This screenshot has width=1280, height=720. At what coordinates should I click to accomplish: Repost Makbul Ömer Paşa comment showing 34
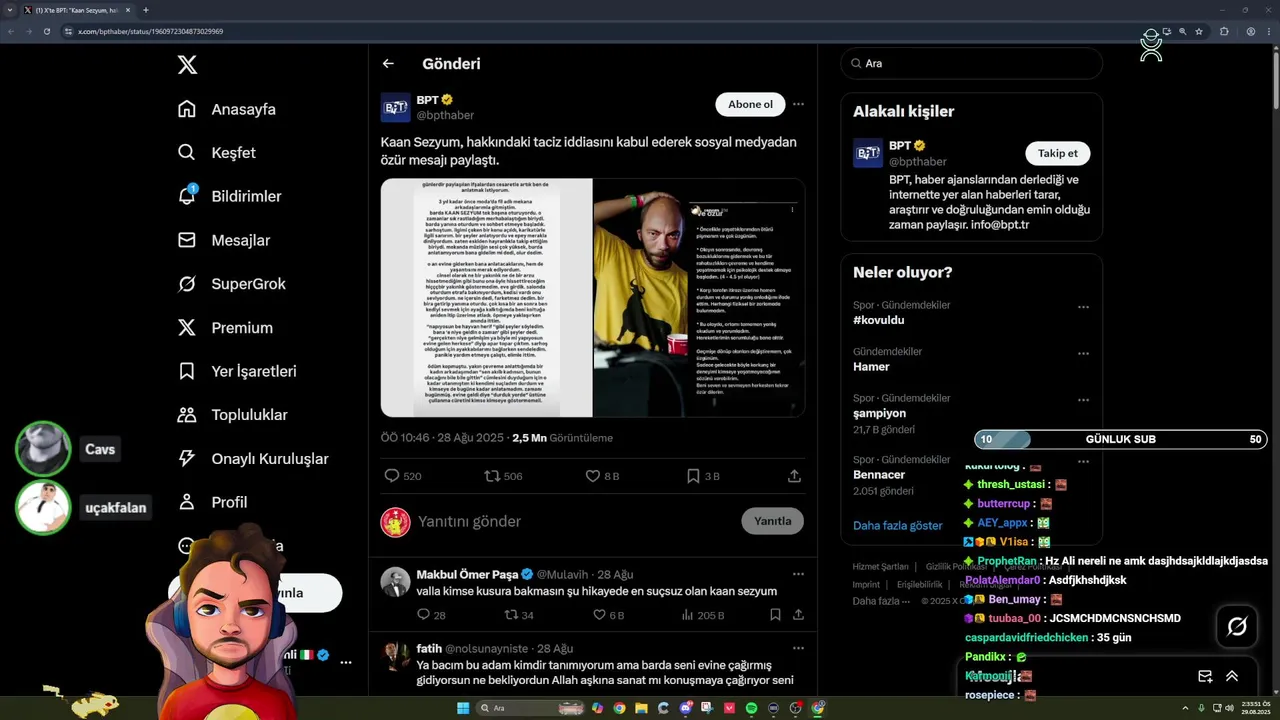point(511,615)
